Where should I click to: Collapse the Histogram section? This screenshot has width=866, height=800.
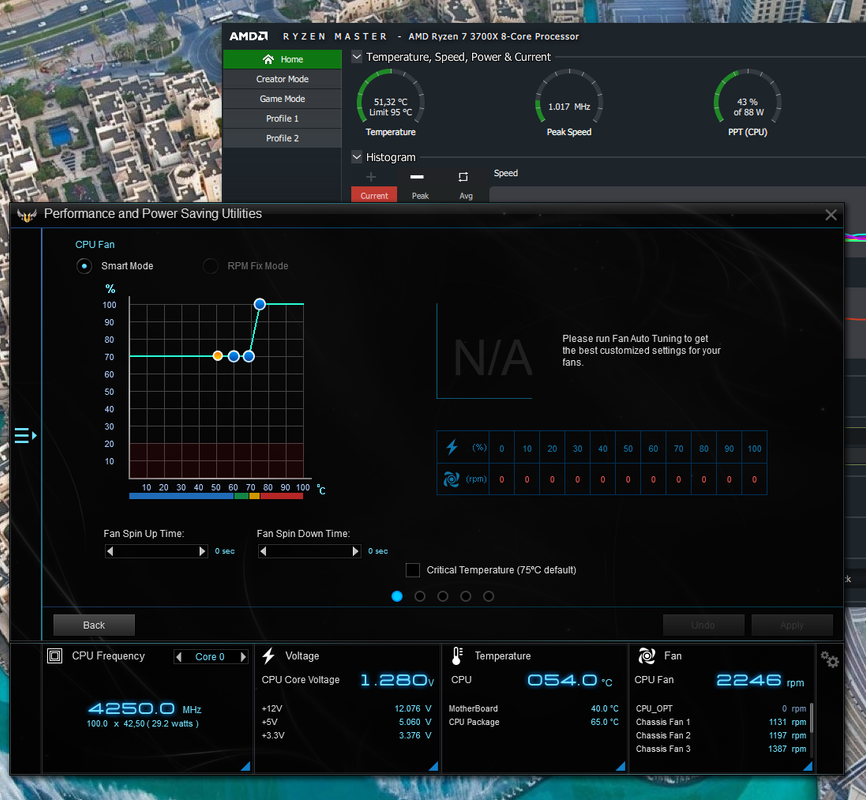[357, 157]
